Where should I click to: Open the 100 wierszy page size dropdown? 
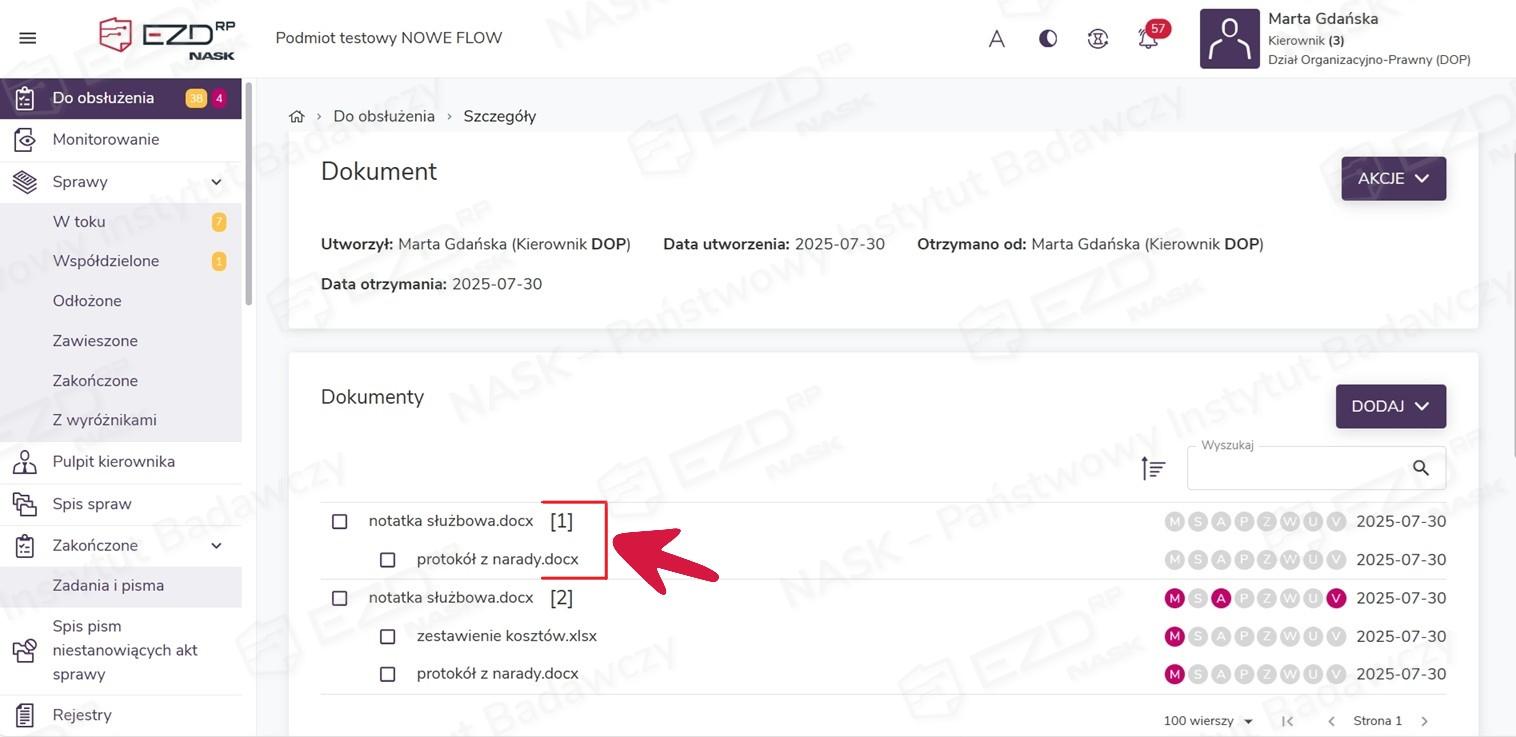[1209, 721]
